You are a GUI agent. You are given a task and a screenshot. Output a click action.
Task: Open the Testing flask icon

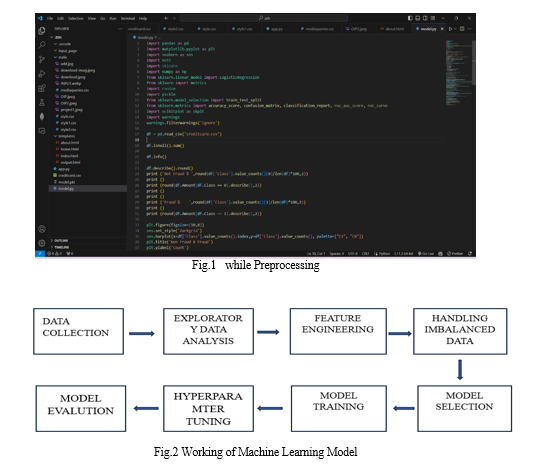(x=42, y=102)
